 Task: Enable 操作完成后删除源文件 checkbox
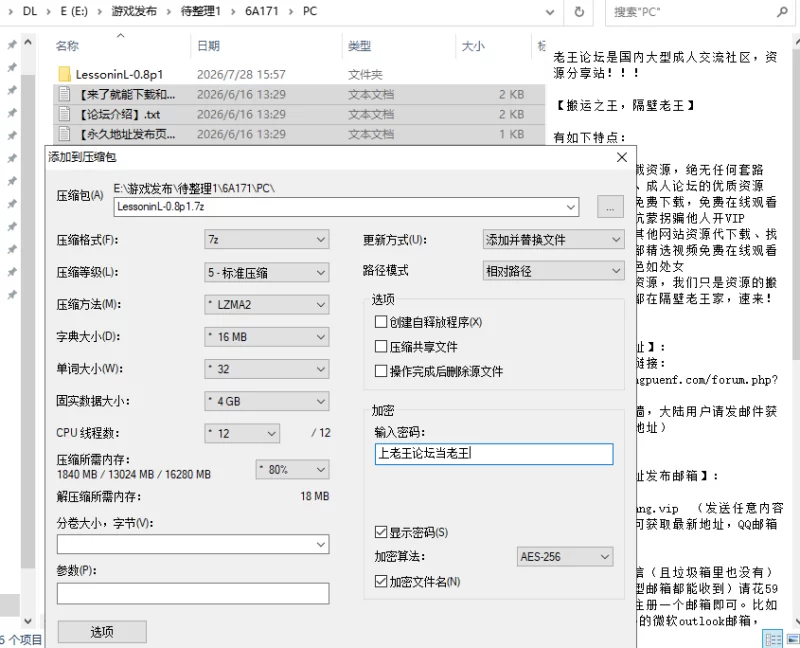point(381,371)
